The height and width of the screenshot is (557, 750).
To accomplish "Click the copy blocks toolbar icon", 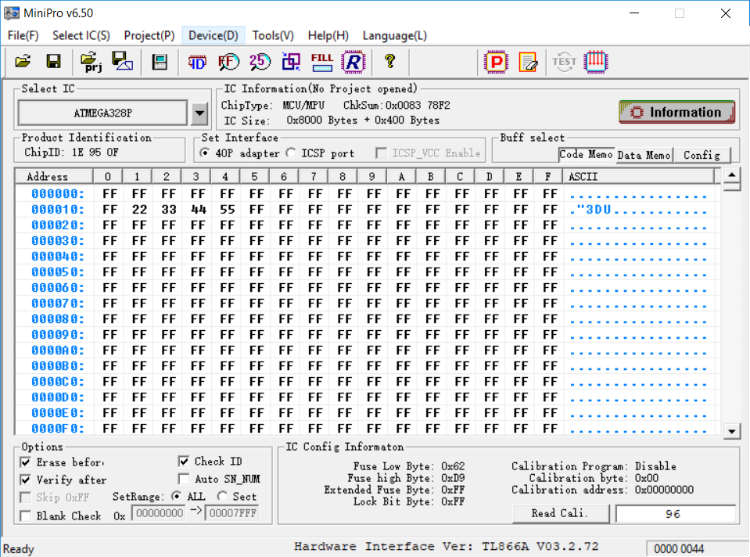I will click(291, 62).
